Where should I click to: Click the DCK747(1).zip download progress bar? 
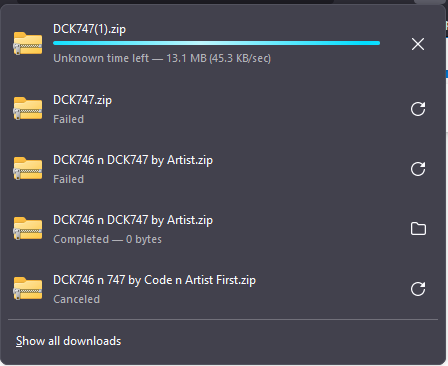[x=216, y=43]
